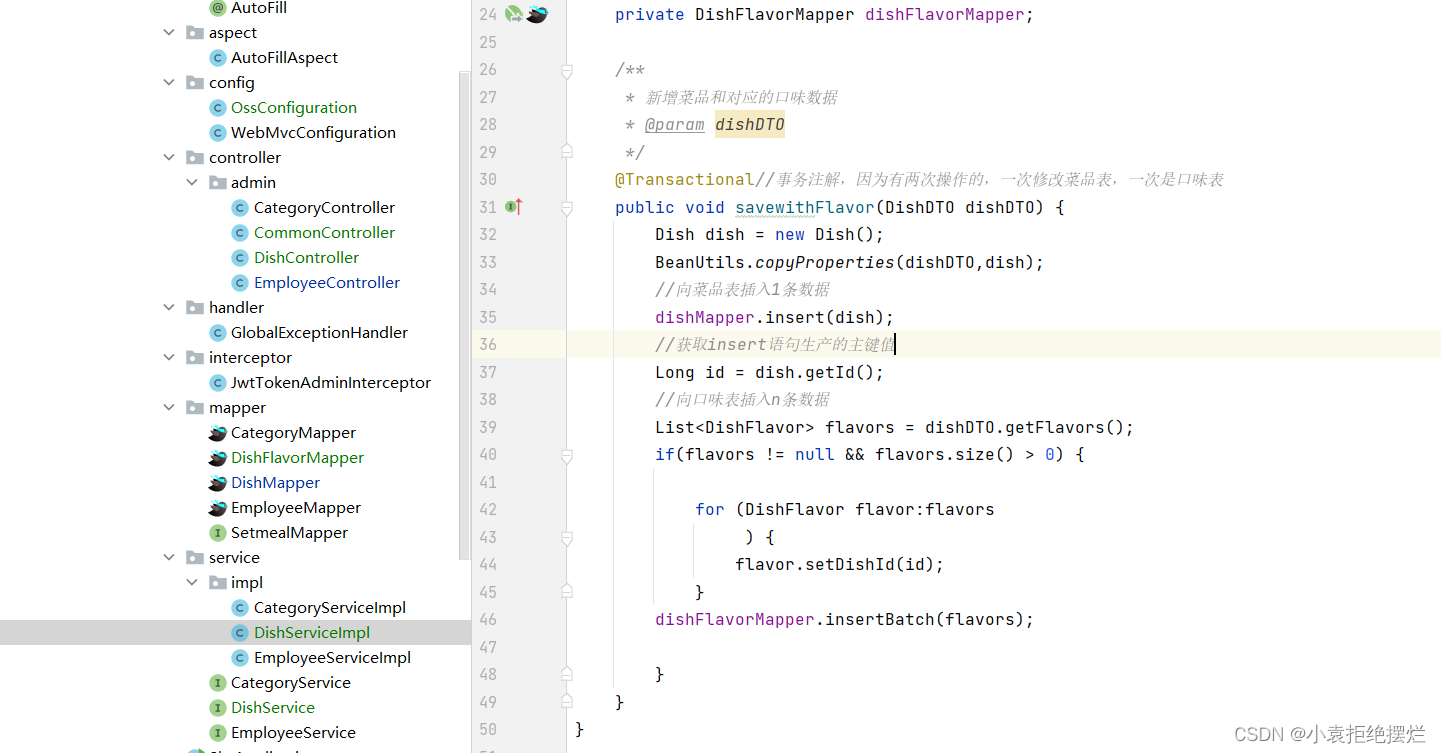Open DishMapper file
The width and height of the screenshot is (1441, 753).
(275, 483)
